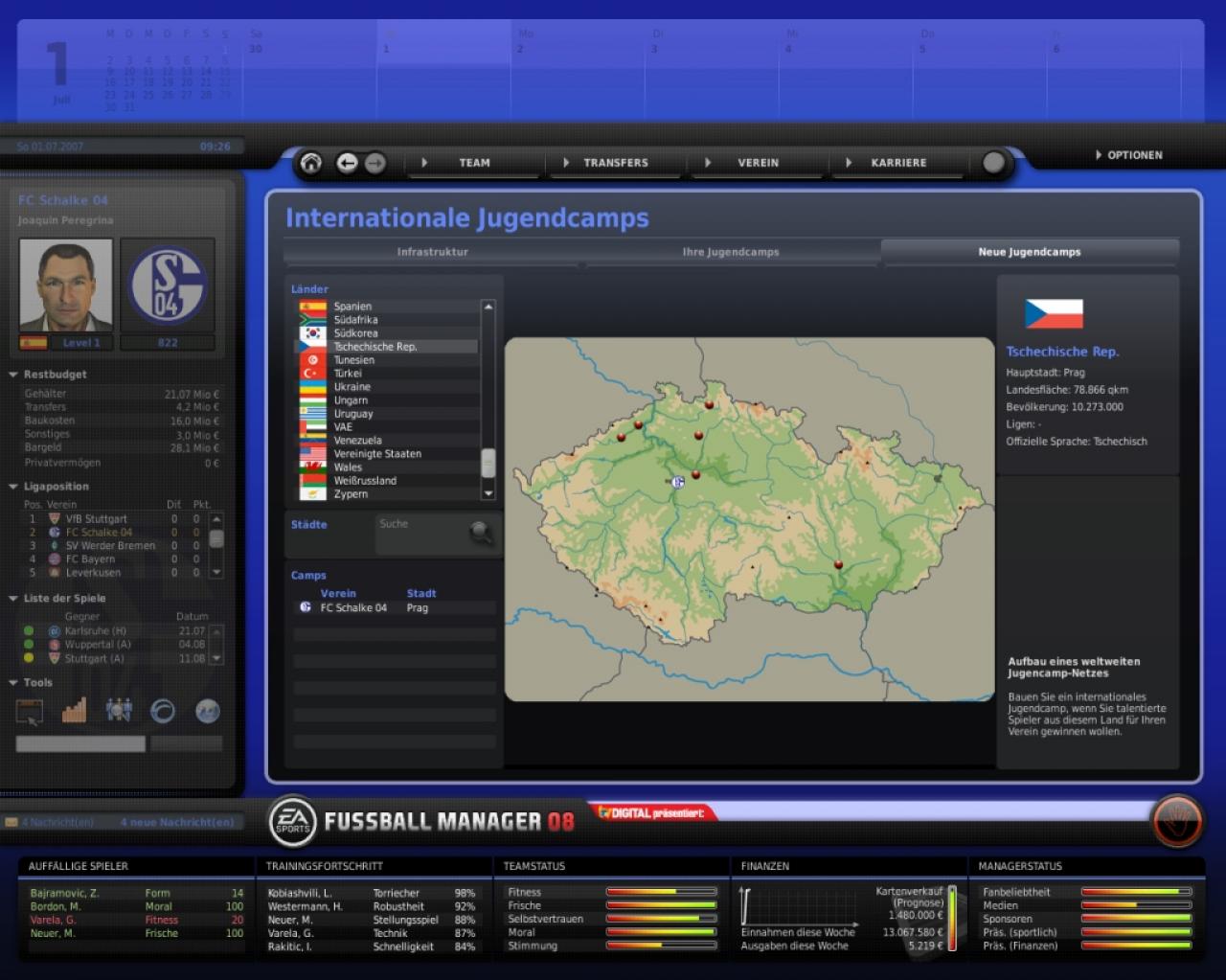Open the 4 neue Nachricht(en) link
Image resolution: width=1226 pixels, height=980 pixels.
point(177,822)
